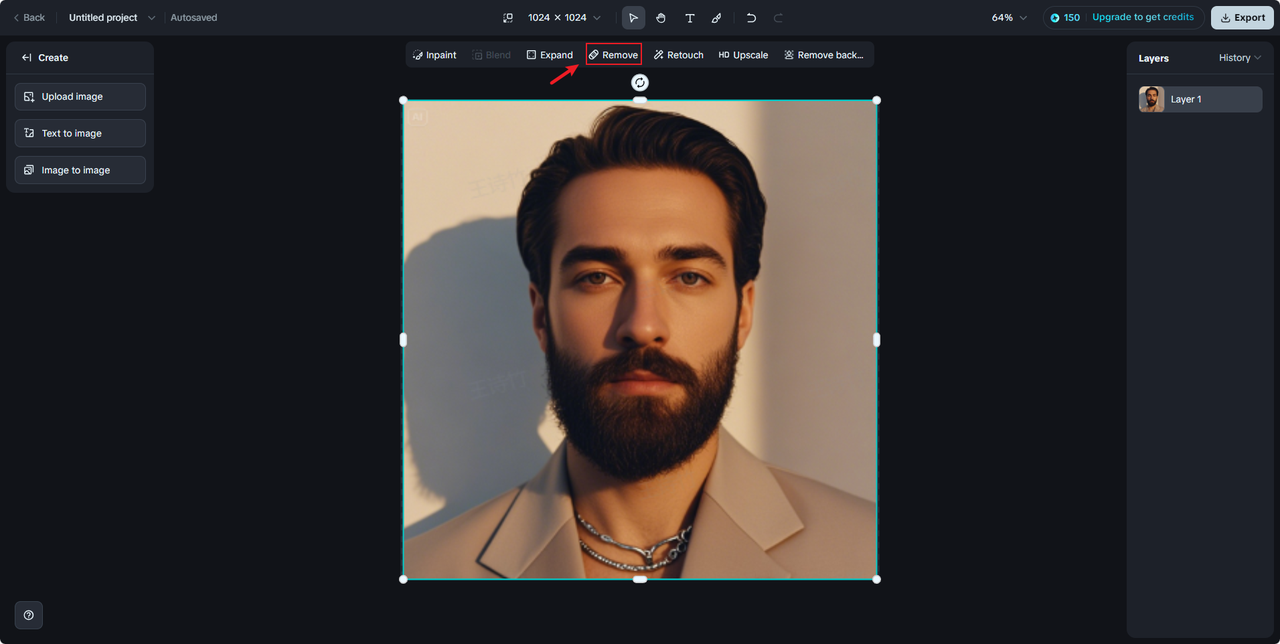The height and width of the screenshot is (644, 1280).
Task: Redo the last action
Action: [x=778, y=18]
